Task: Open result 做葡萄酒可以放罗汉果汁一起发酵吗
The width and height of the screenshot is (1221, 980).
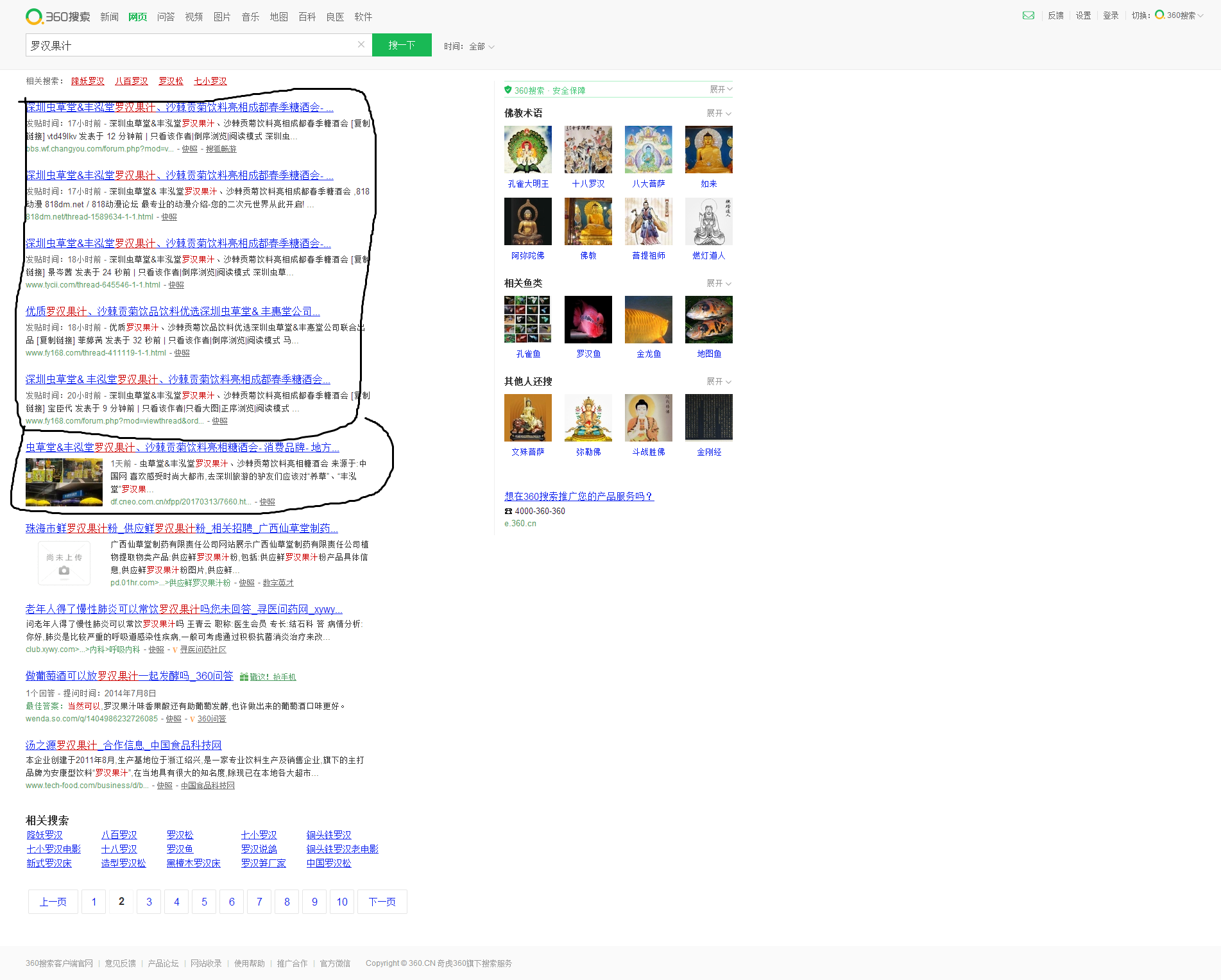Action: tap(129, 676)
